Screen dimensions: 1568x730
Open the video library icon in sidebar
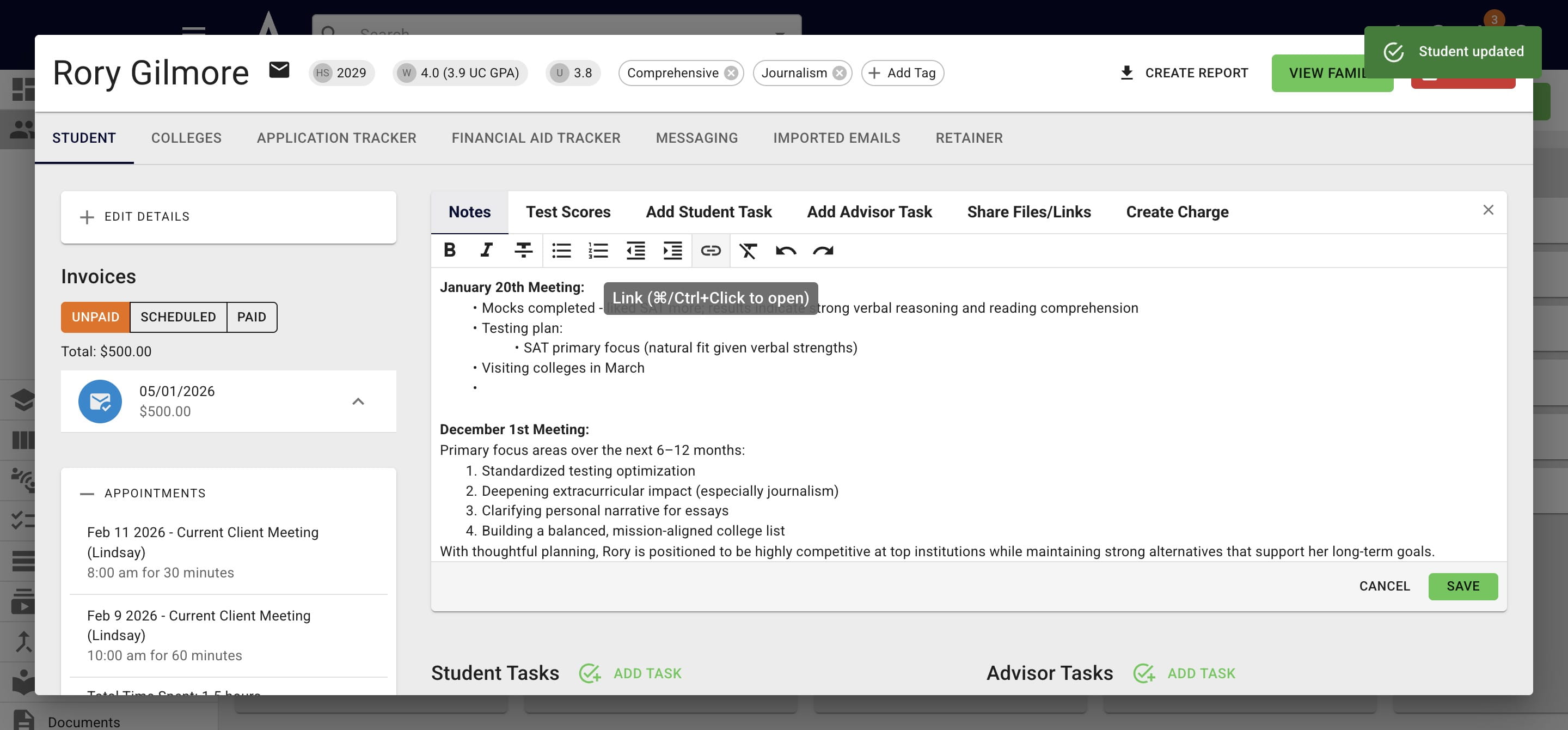pos(23,601)
